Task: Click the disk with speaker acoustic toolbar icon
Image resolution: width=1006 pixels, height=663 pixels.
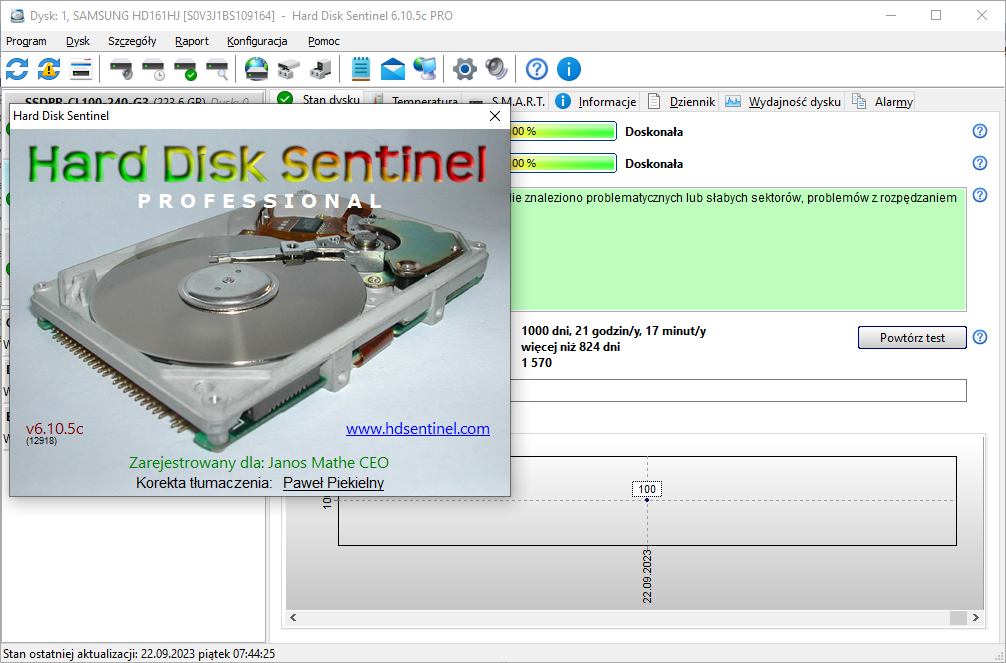Action: point(121,69)
